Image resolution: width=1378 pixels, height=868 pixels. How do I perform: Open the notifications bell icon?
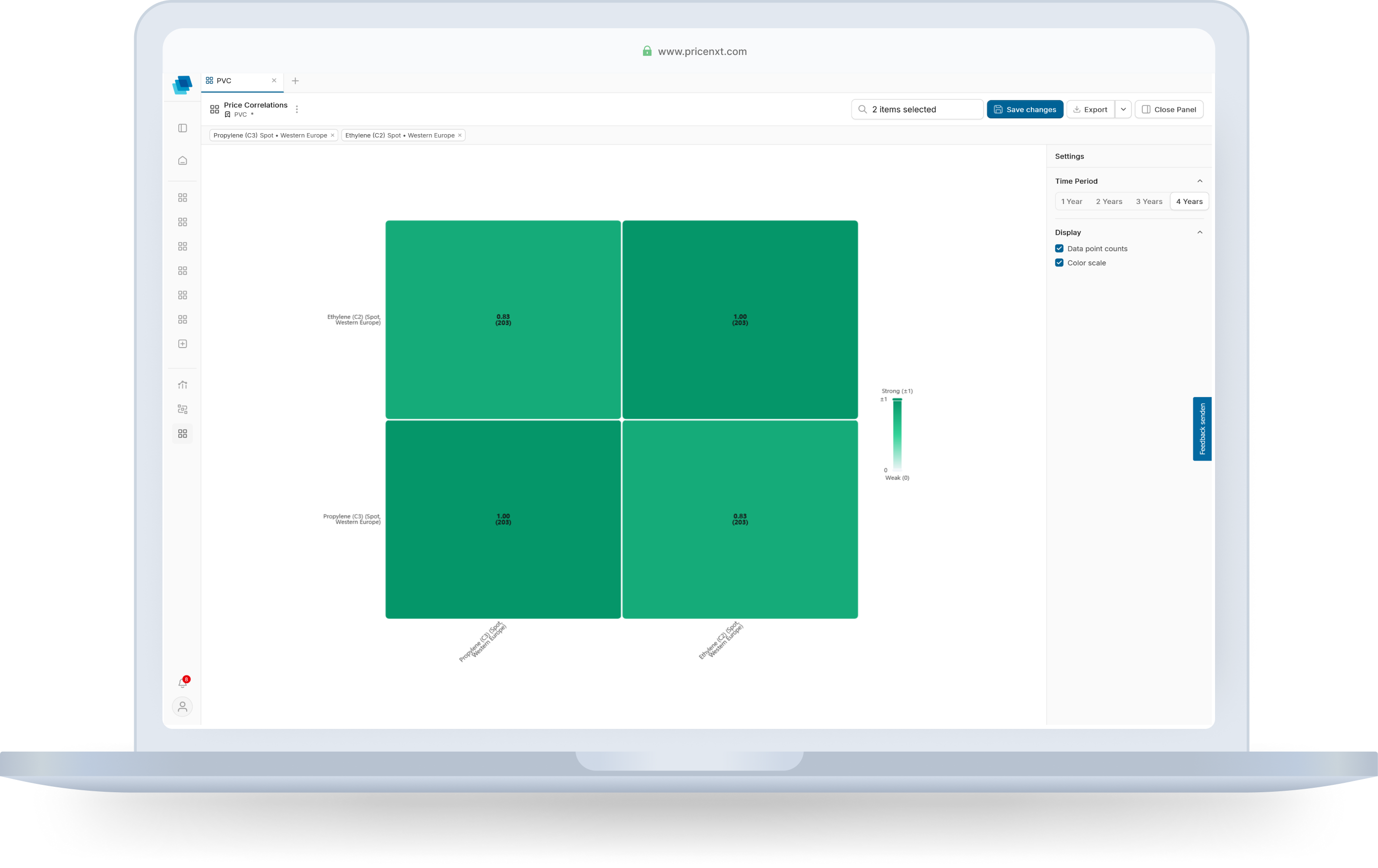point(183,683)
